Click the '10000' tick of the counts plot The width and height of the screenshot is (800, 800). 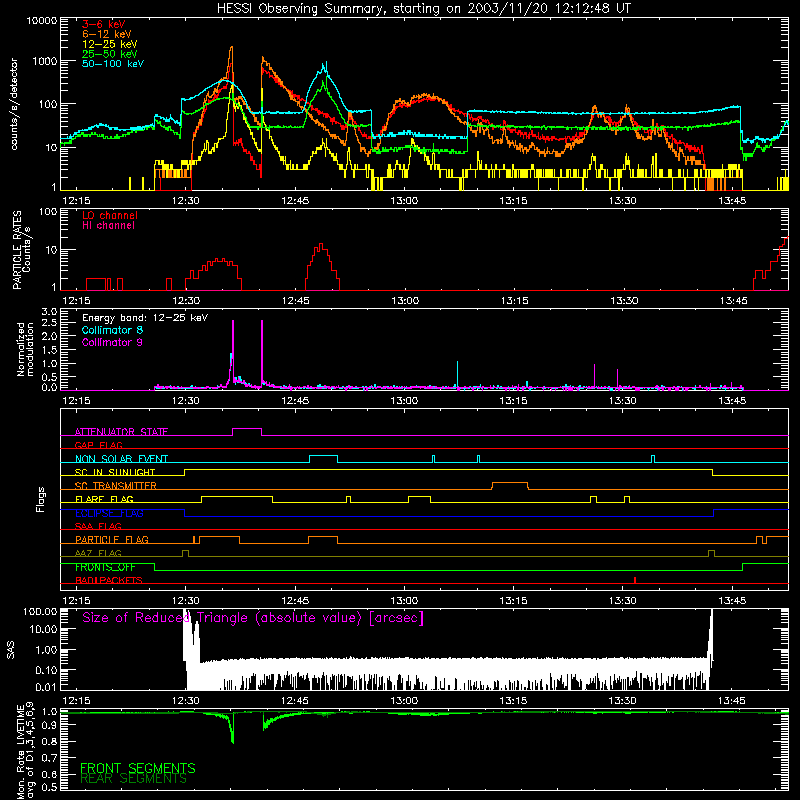click(42, 20)
